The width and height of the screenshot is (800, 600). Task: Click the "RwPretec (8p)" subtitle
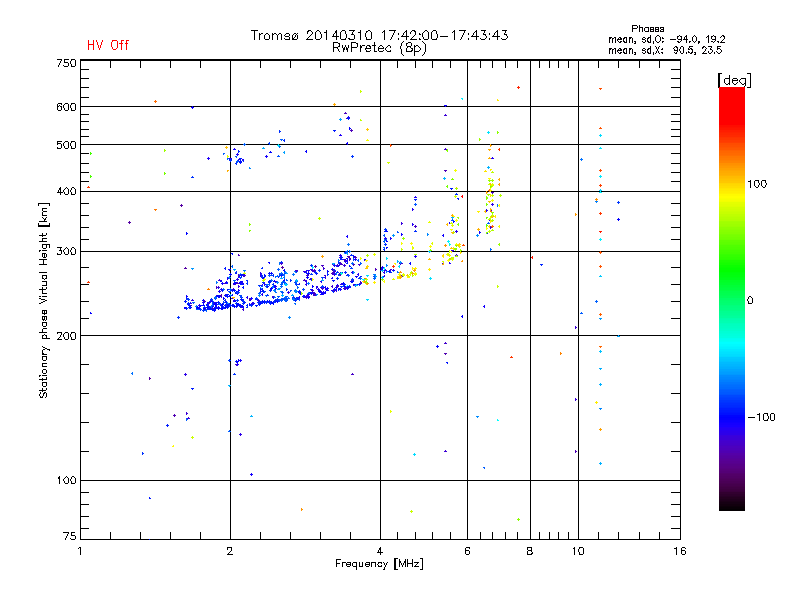[379, 48]
